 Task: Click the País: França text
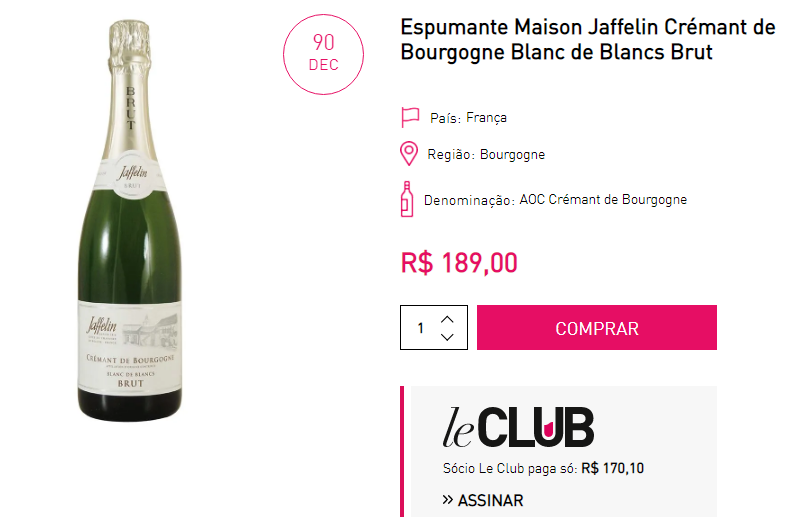[468, 118]
